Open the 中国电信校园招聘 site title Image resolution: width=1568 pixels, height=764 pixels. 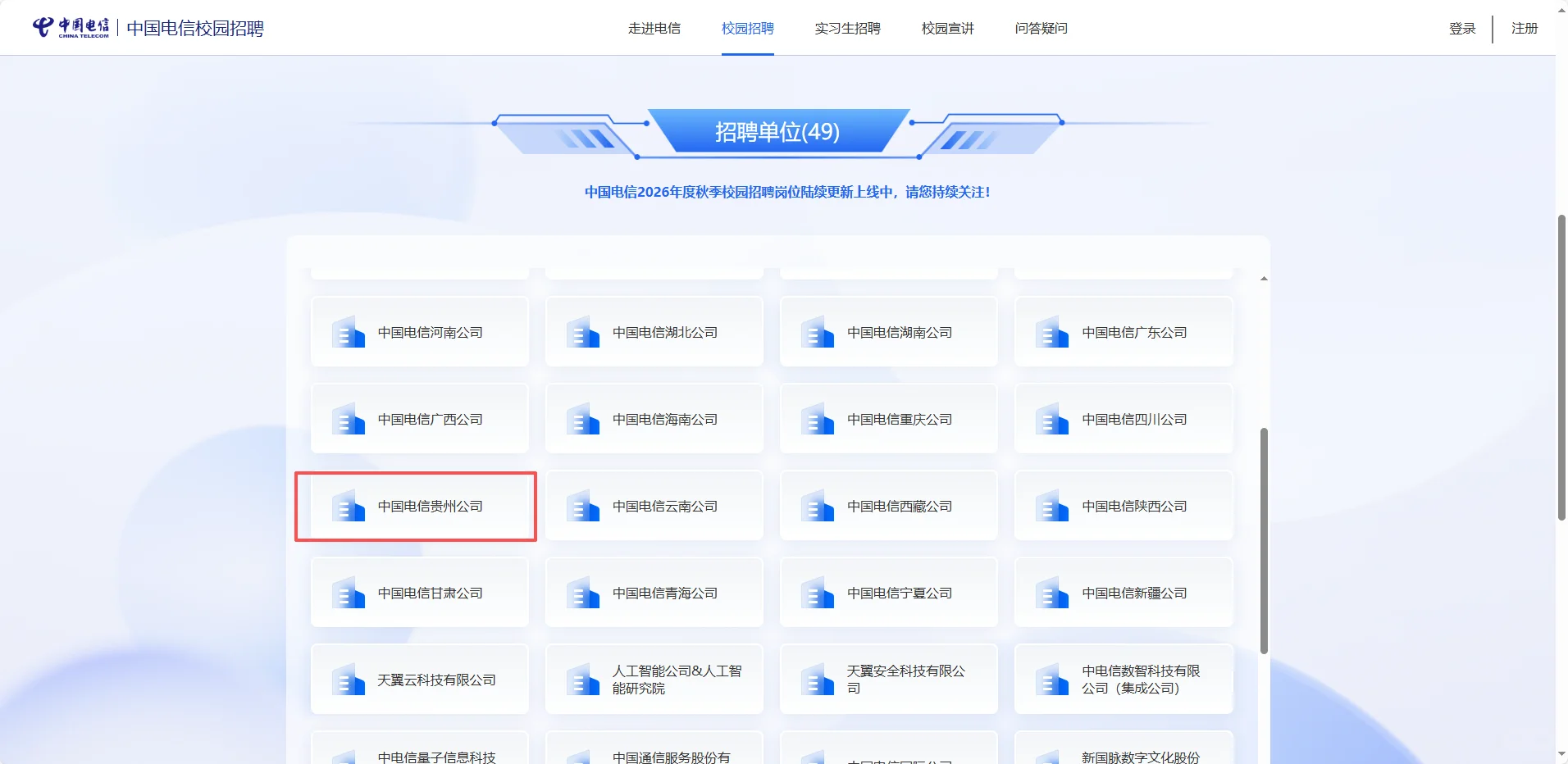click(195, 29)
